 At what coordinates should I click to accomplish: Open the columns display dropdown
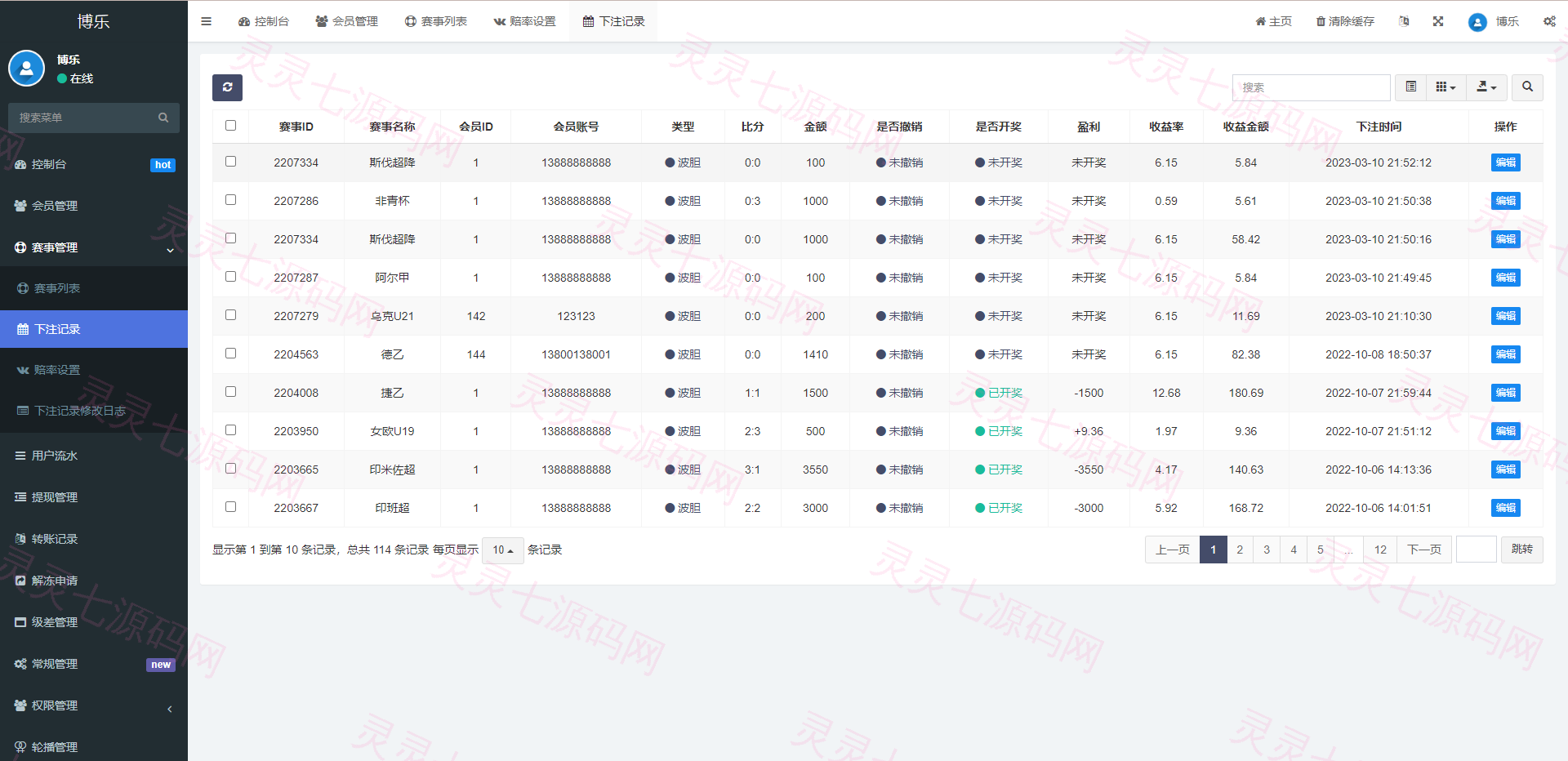coord(1445,87)
